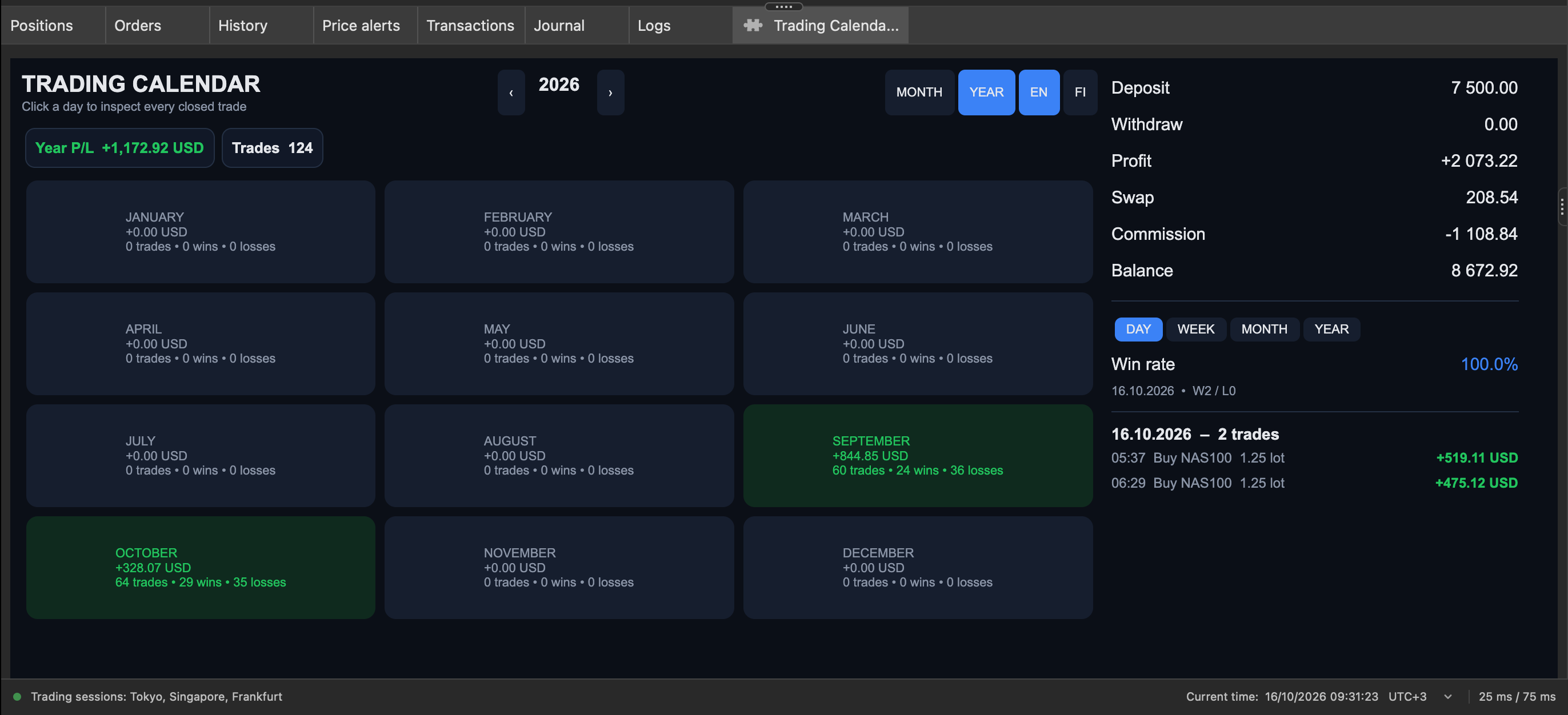The height and width of the screenshot is (715, 1568).
Task: Select WEEK win rate period
Action: click(x=1195, y=329)
